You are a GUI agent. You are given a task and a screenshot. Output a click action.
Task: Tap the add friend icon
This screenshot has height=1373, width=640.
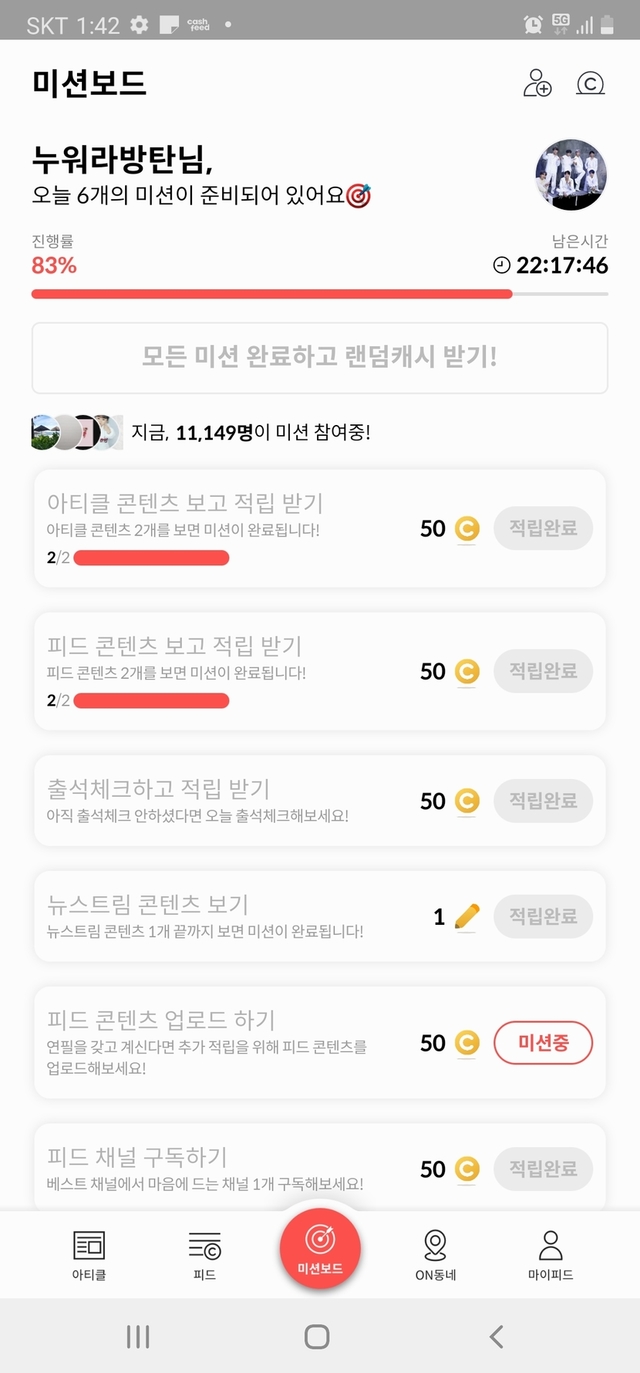pyautogui.click(x=537, y=84)
